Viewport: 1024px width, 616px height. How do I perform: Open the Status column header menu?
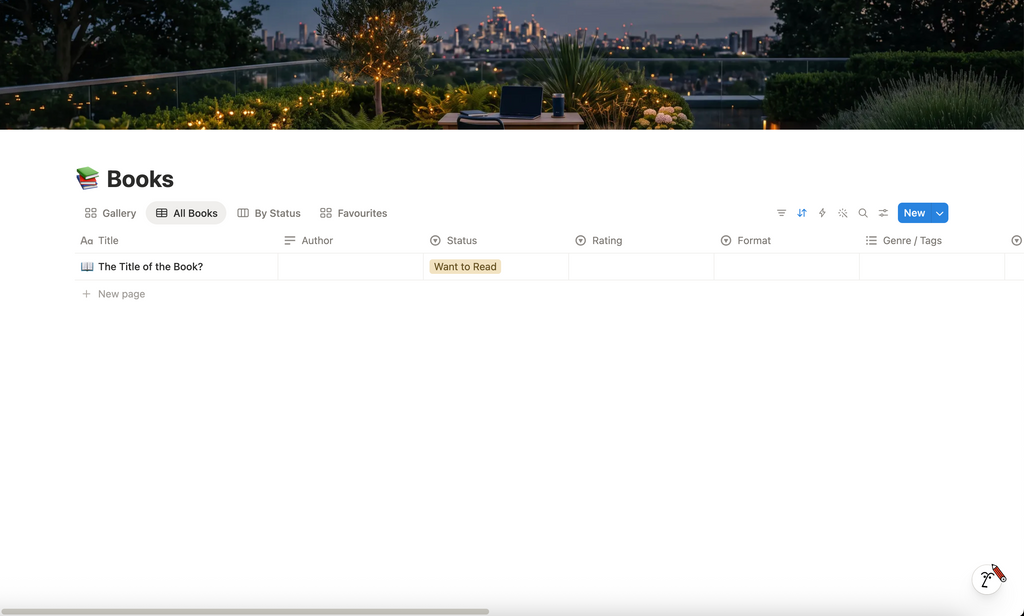496,240
